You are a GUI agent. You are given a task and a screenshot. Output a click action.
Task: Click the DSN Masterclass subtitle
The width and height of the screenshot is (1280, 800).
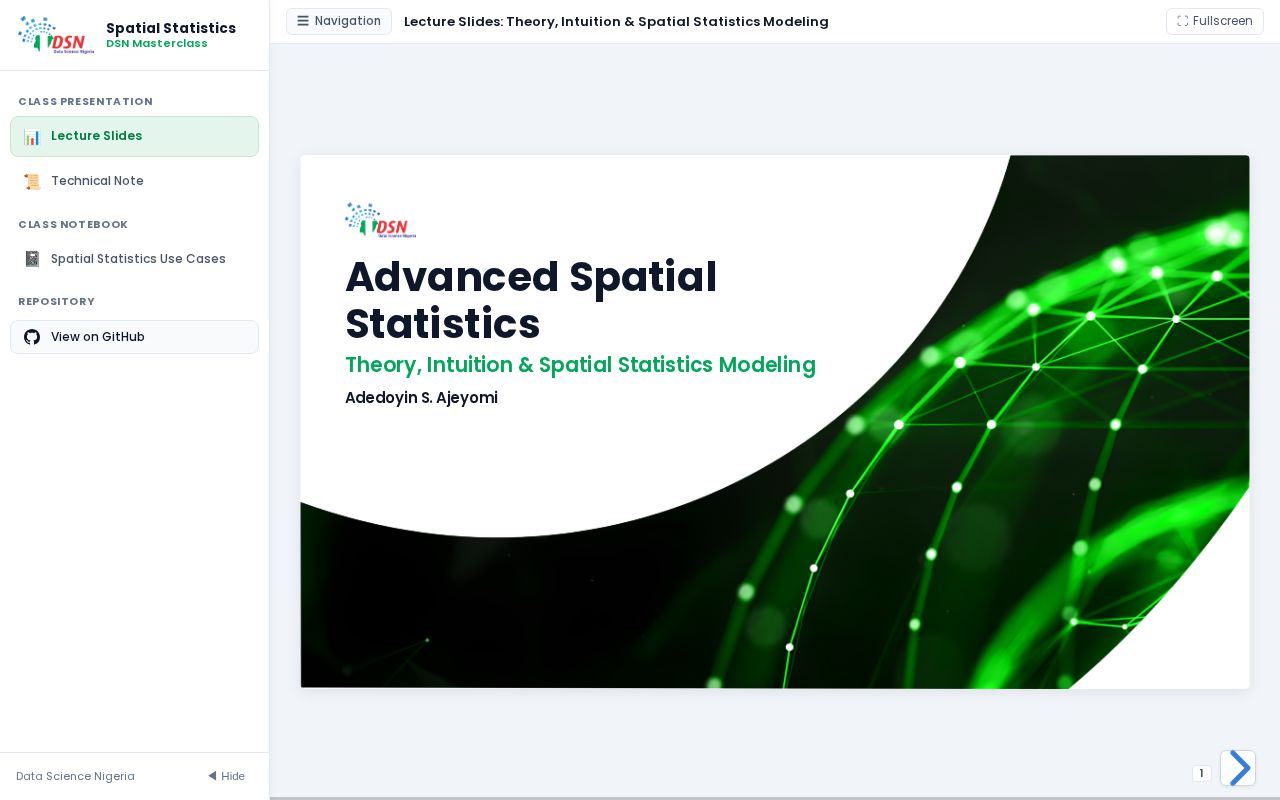click(157, 44)
